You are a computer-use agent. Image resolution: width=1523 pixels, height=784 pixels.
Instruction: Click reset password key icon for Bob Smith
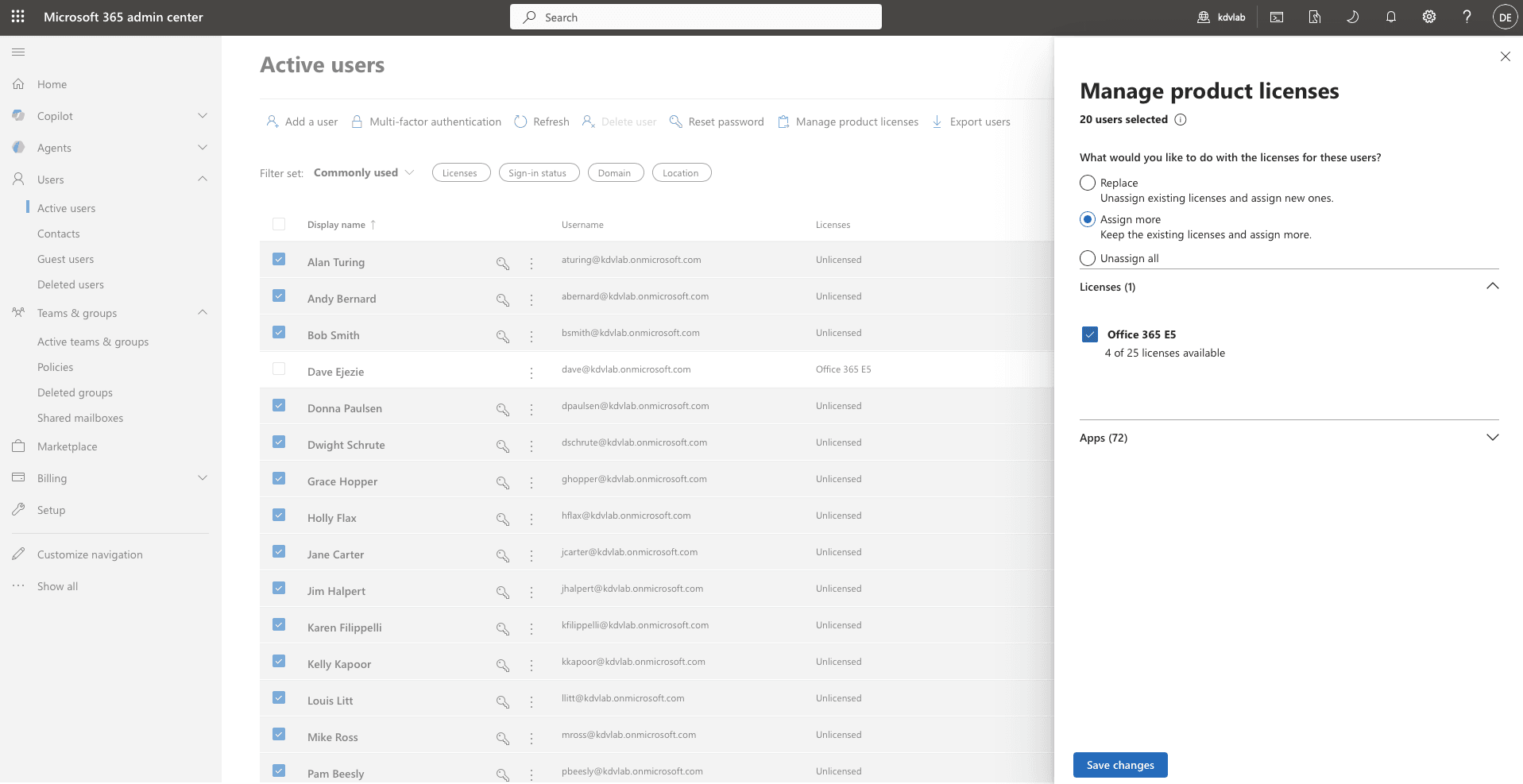click(x=503, y=336)
